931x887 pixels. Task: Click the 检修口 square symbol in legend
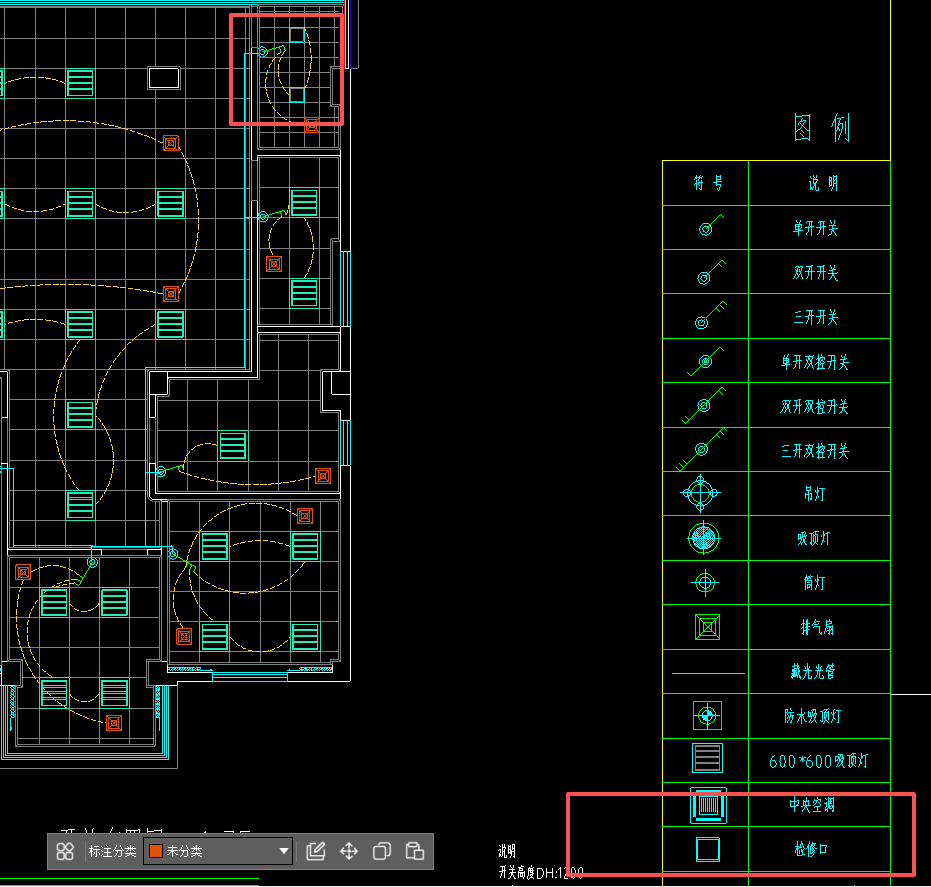point(708,849)
